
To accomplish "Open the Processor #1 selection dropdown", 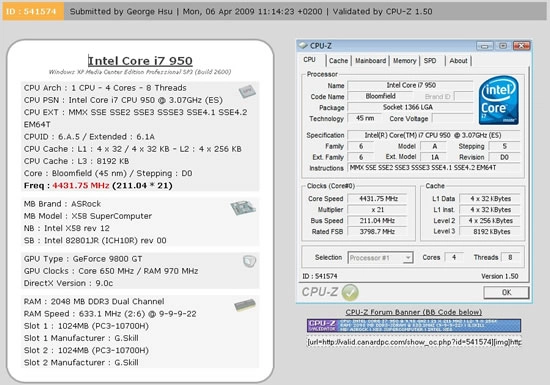I will [381, 258].
